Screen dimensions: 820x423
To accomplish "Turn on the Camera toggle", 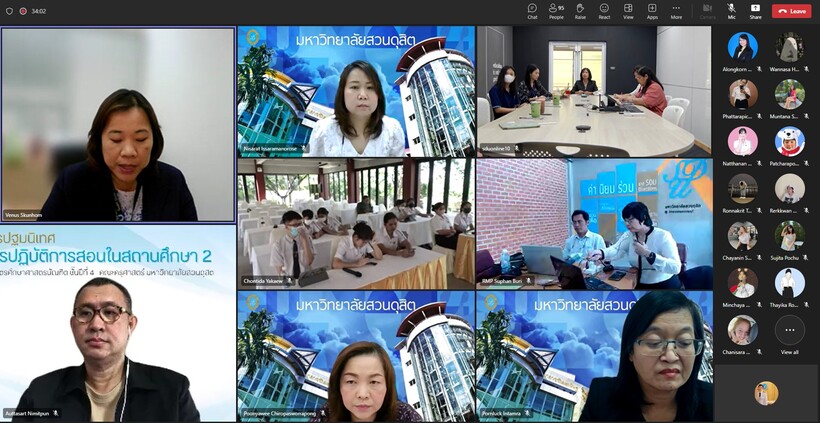I will click(x=707, y=10).
